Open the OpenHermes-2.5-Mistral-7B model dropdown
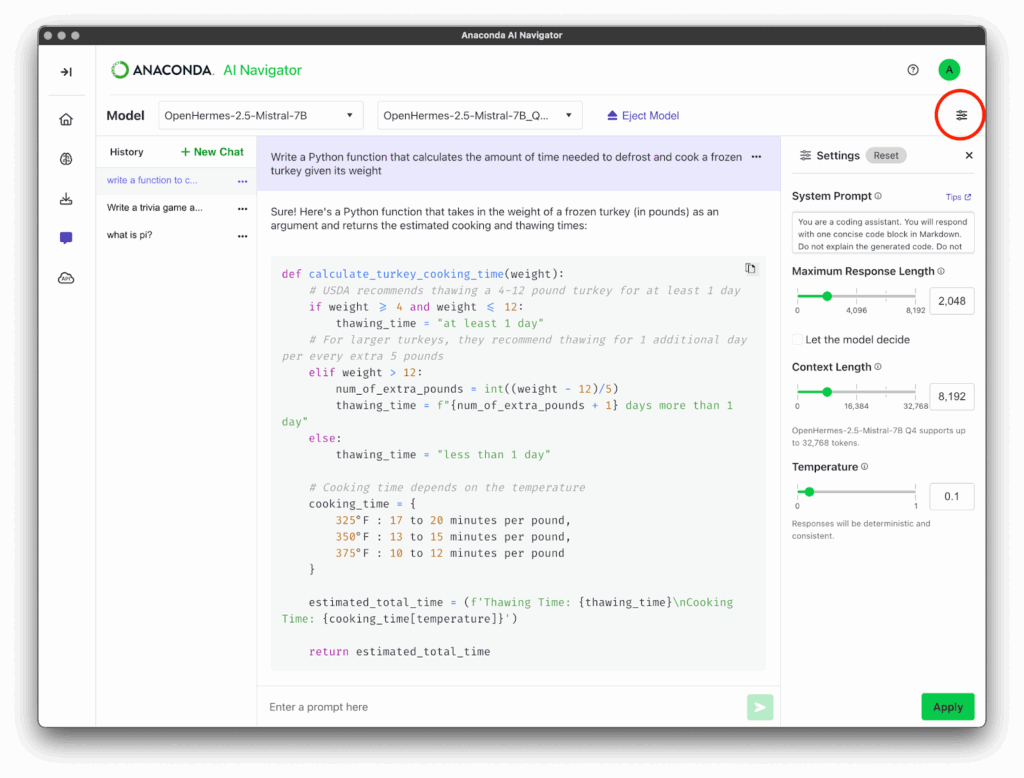The height and width of the screenshot is (778, 1024). pos(261,116)
